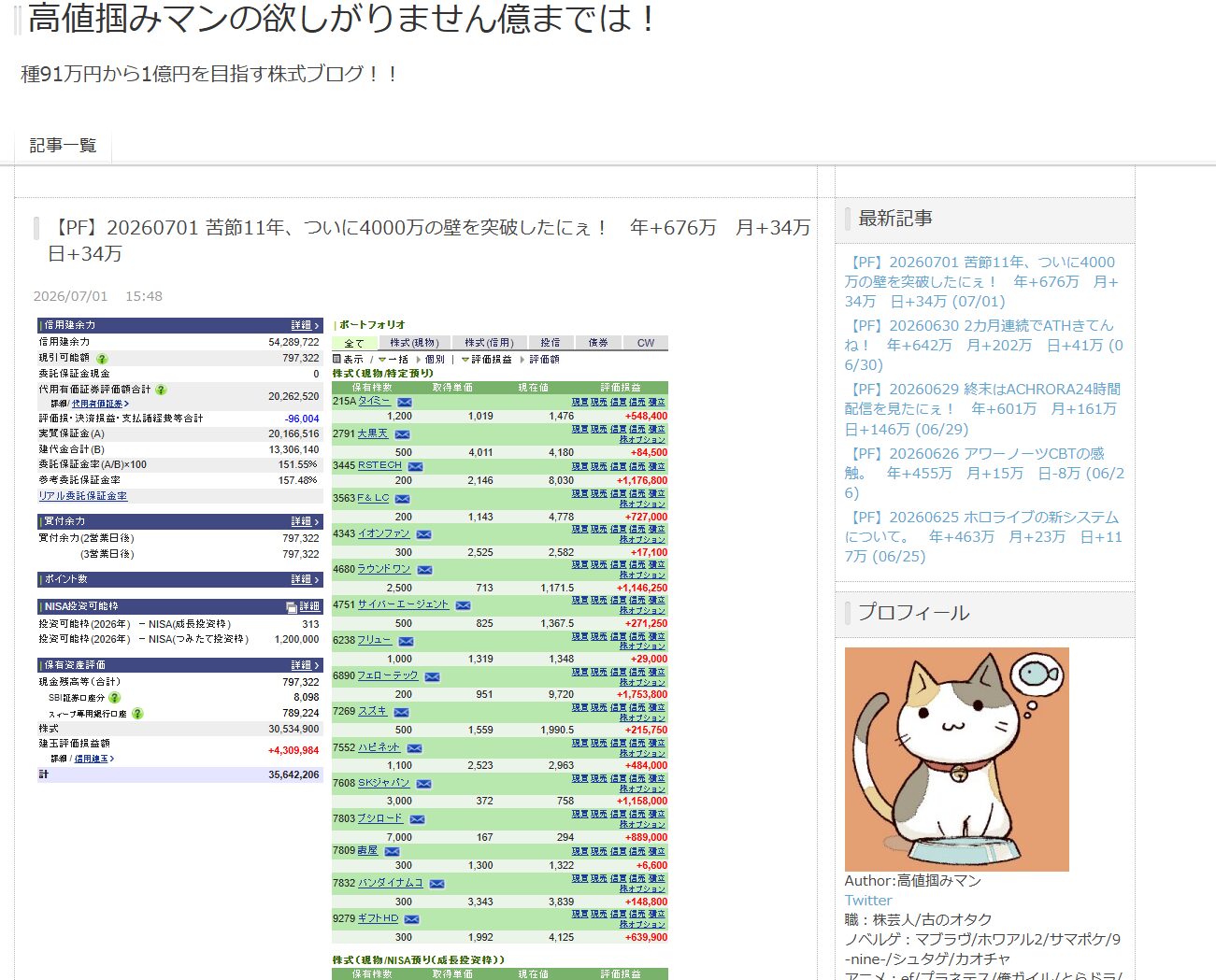Click the 建玉評価損益額 value +4,309,984

tap(293, 750)
